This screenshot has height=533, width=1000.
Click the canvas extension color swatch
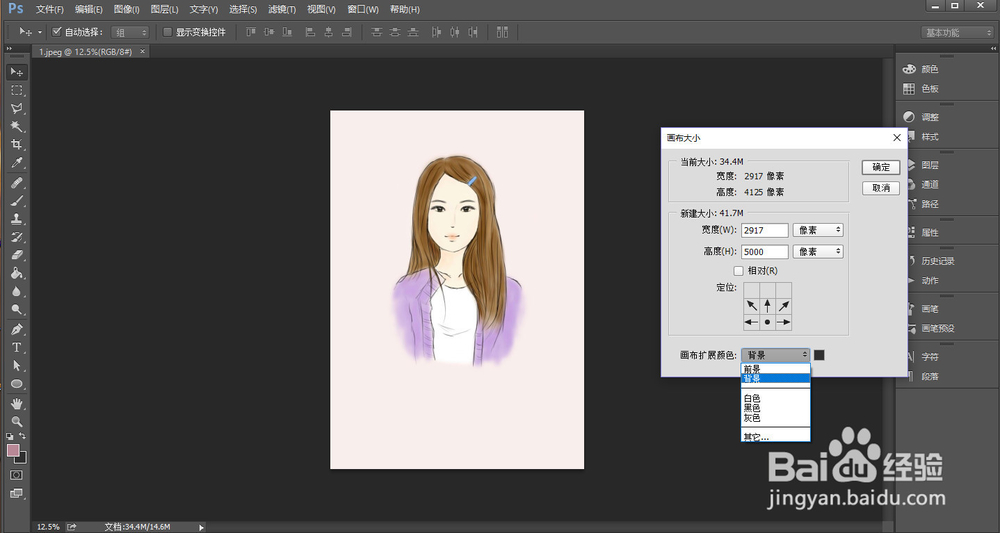tap(819, 355)
